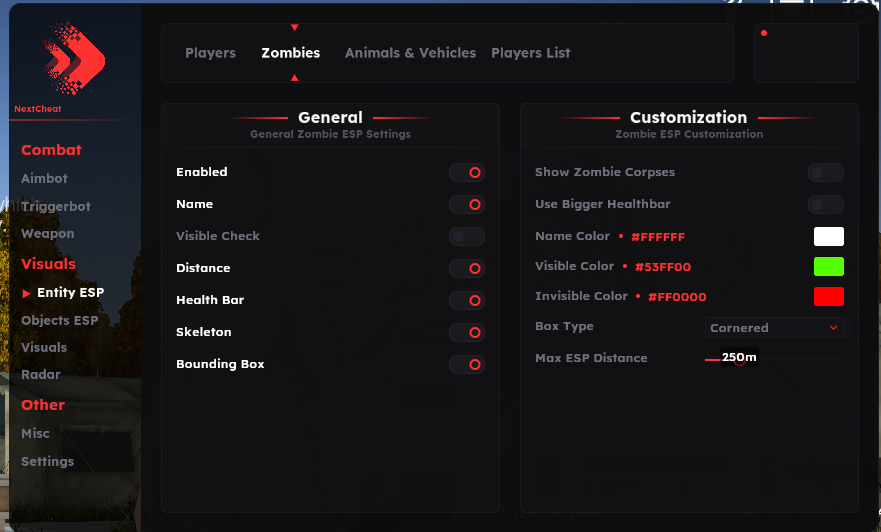The image size is (881, 532).
Task: Select Radar from the sidebar
Action: pos(41,374)
